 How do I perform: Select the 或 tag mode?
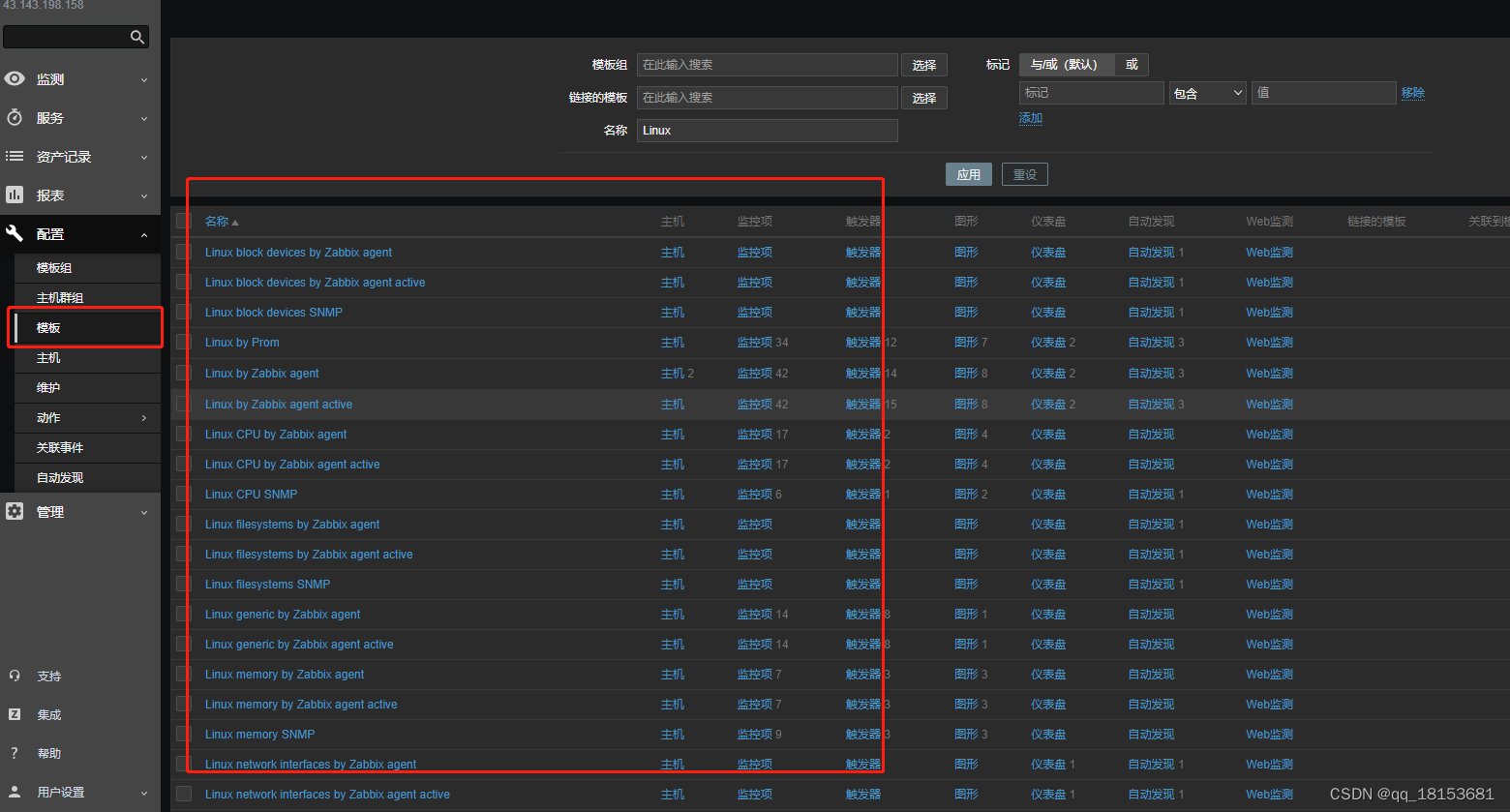(1132, 65)
